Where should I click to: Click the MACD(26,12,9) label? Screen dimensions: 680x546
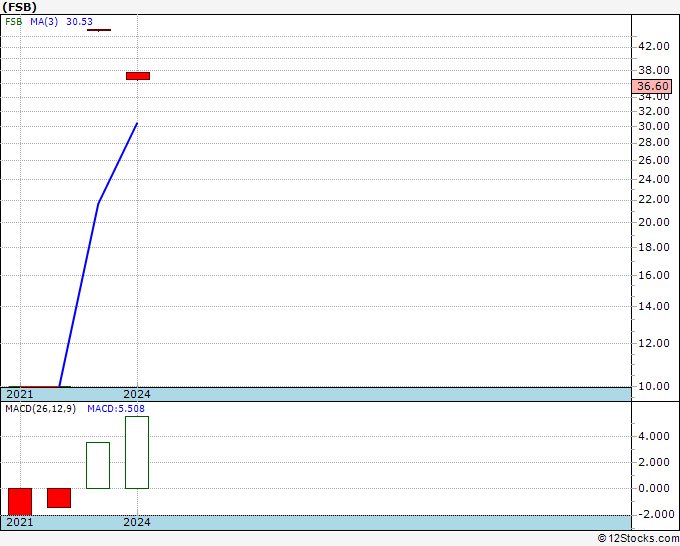pyautogui.click(x=40, y=409)
